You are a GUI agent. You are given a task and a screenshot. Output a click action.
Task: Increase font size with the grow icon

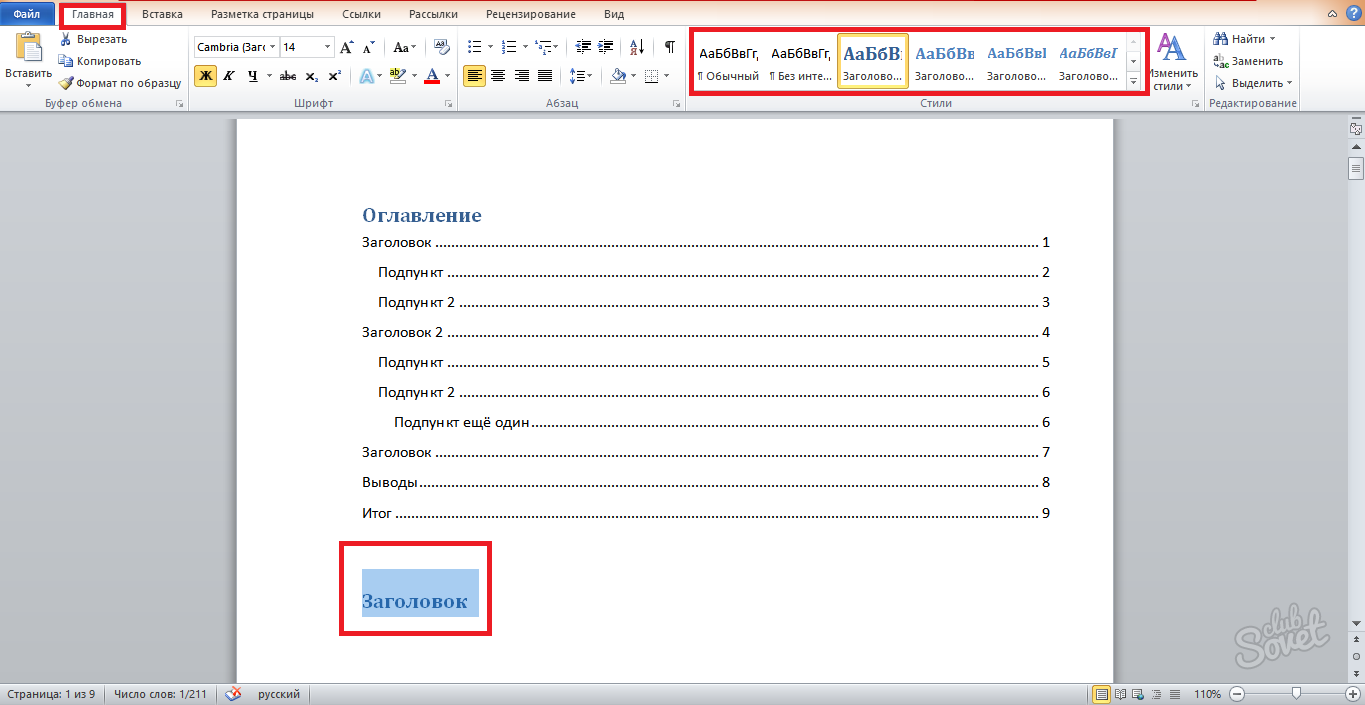click(x=346, y=47)
